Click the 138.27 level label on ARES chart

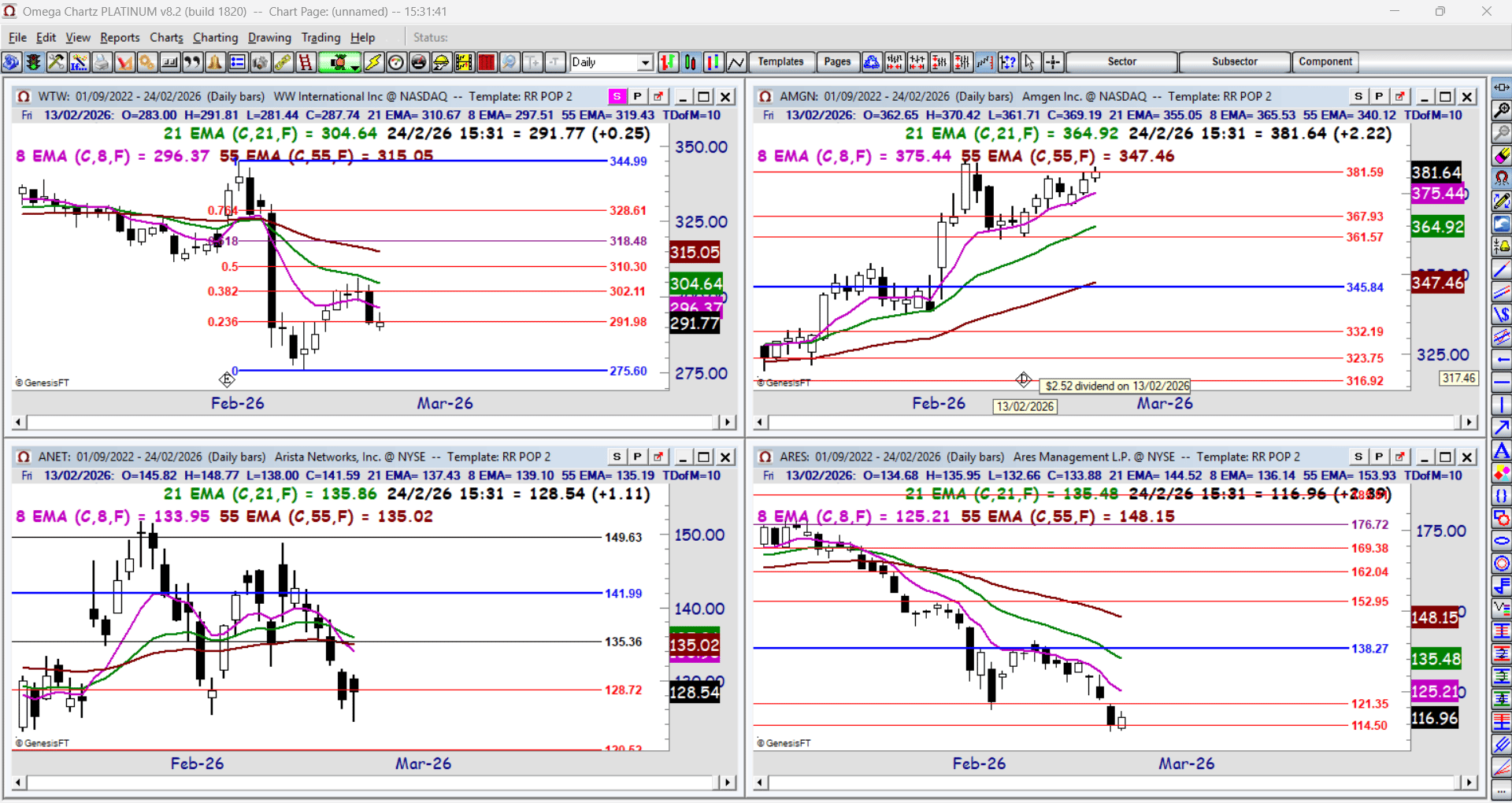click(x=1369, y=649)
